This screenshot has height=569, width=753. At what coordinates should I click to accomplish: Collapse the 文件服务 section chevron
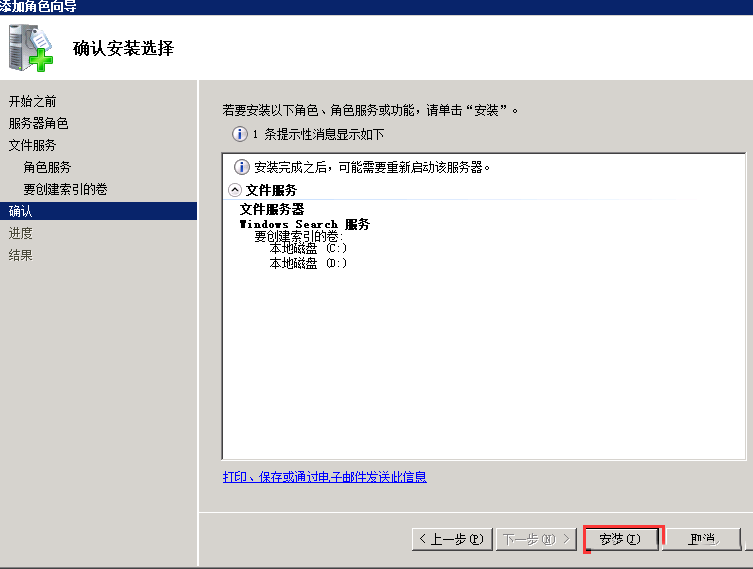pos(235,190)
